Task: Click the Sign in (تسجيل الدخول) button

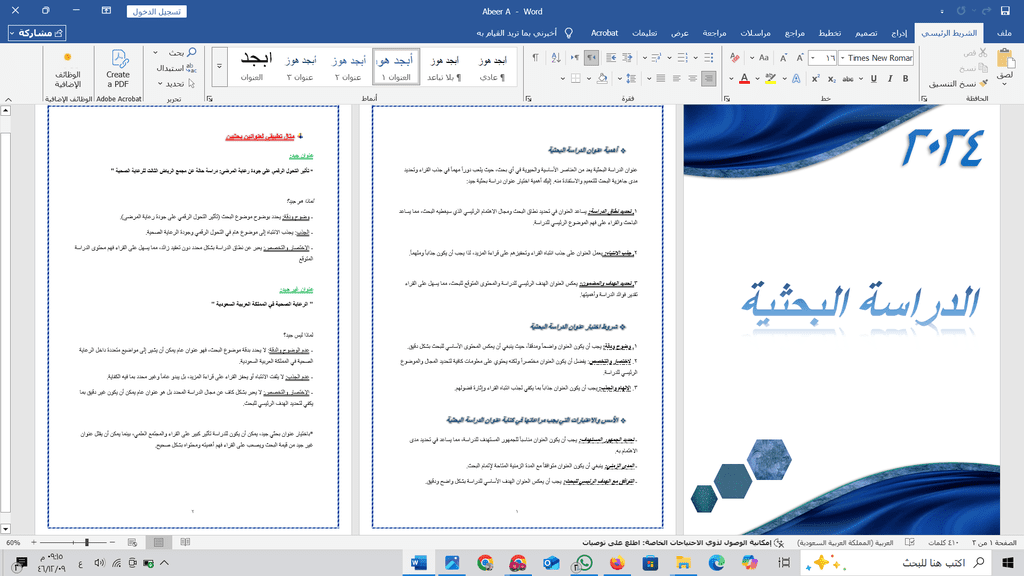Action: [157, 11]
